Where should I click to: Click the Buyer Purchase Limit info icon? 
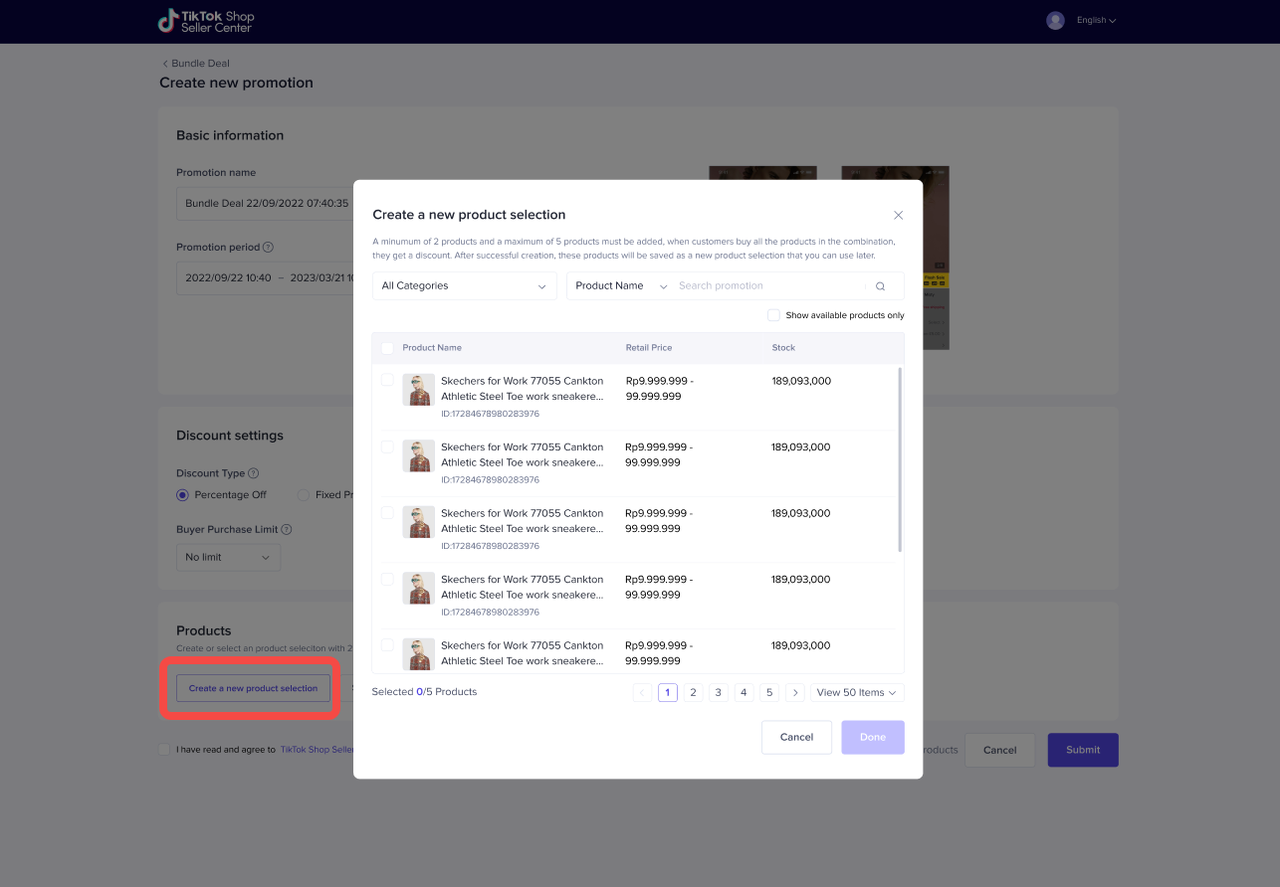pos(286,529)
